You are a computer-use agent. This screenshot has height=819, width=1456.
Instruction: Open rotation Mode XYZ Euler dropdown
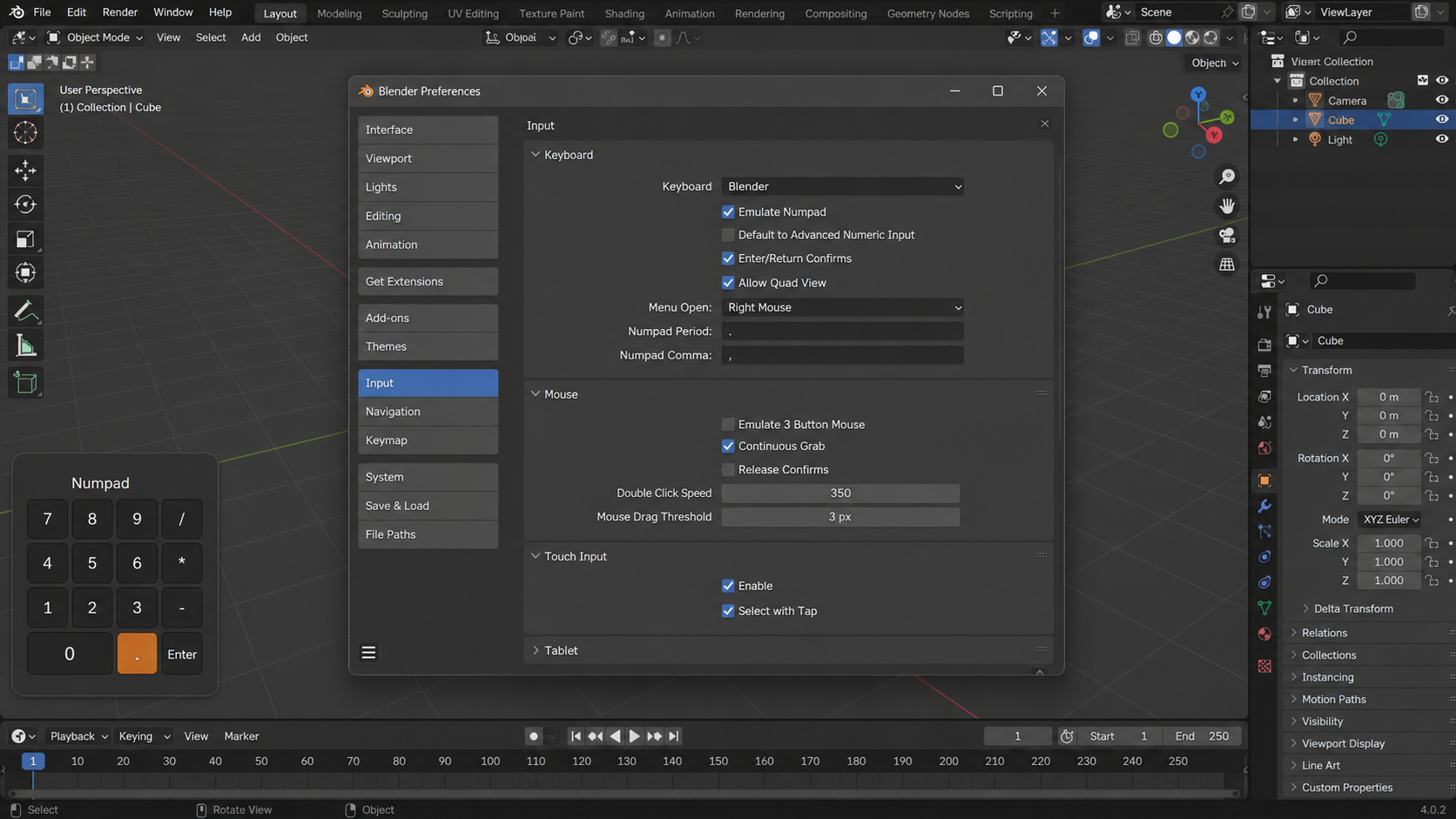(1391, 520)
